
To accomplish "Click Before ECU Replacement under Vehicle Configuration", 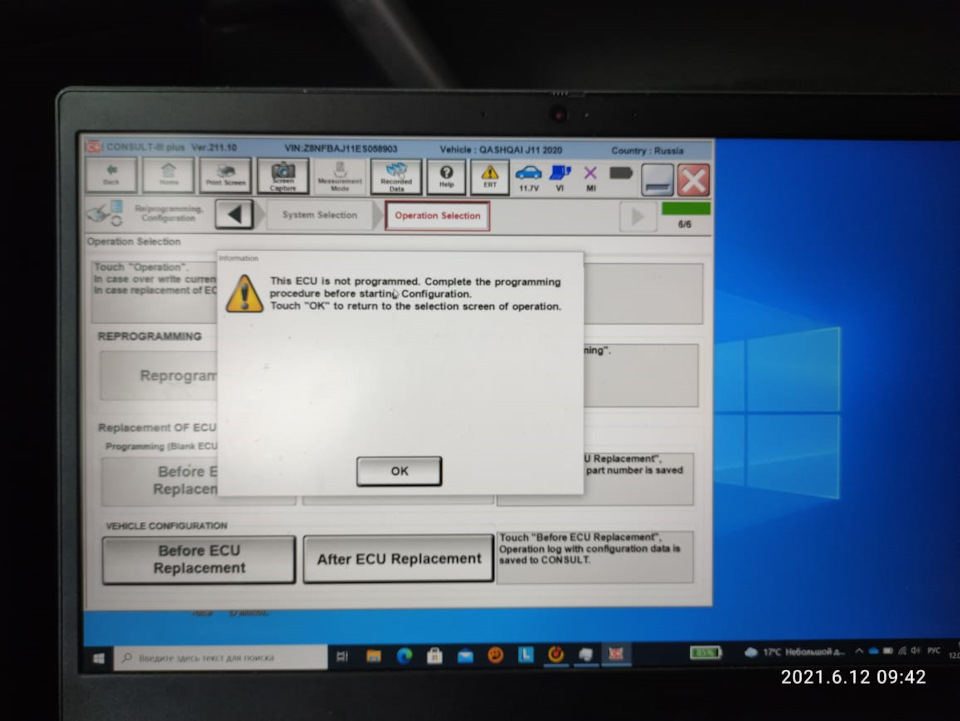I will click(199, 559).
